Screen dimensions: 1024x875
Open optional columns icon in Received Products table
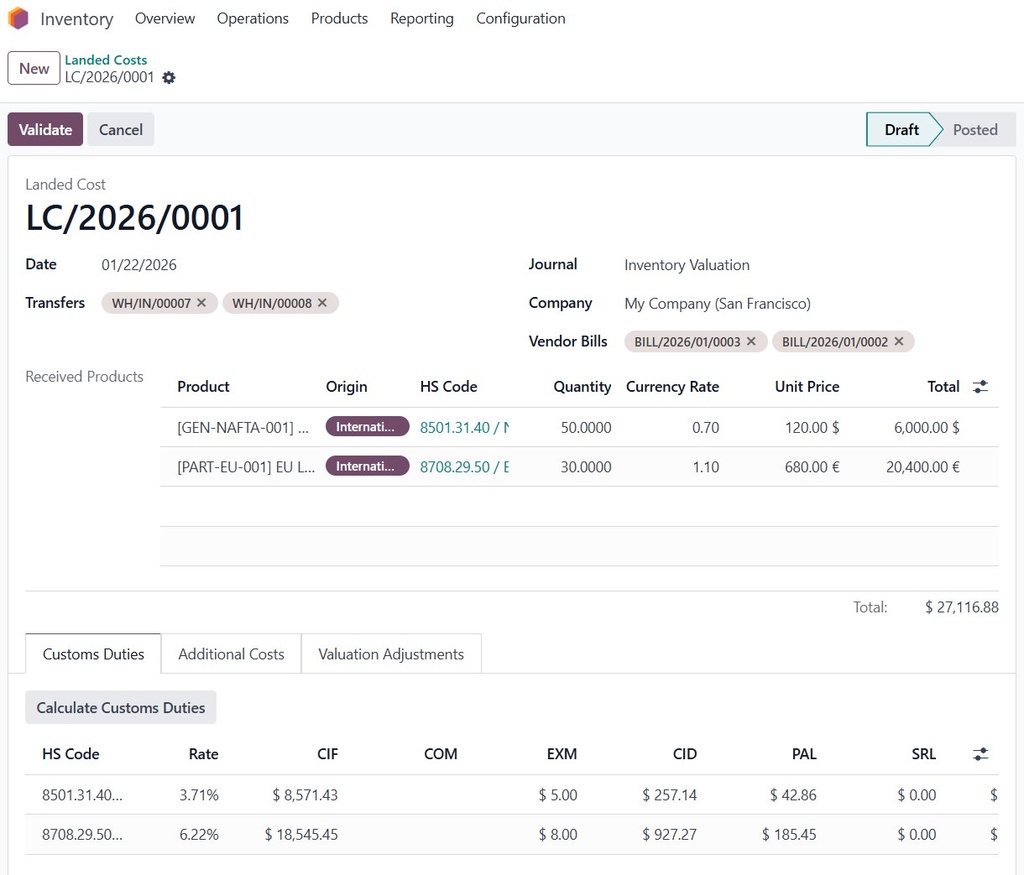click(980, 386)
